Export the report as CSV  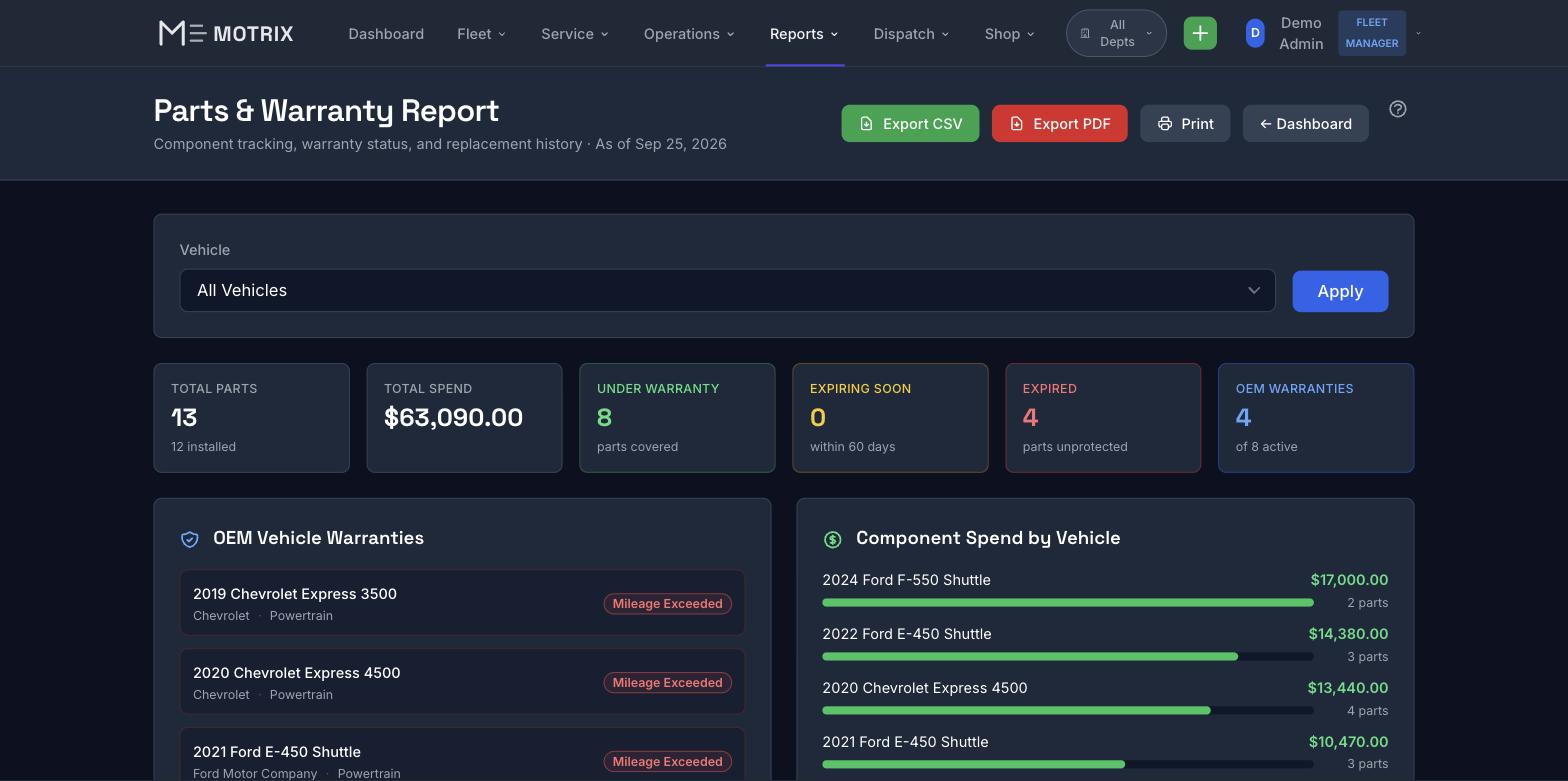click(x=910, y=123)
